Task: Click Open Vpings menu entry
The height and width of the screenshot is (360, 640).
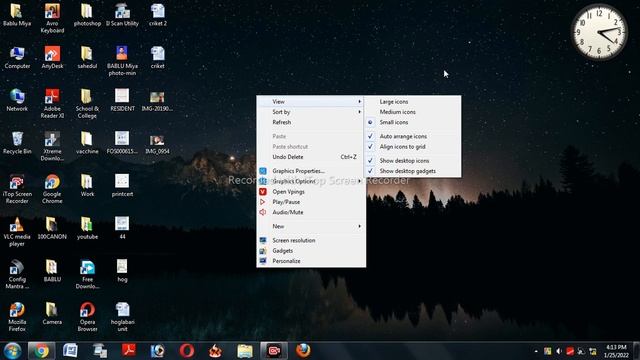Action: pyautogui.click(x=311, y=191)
